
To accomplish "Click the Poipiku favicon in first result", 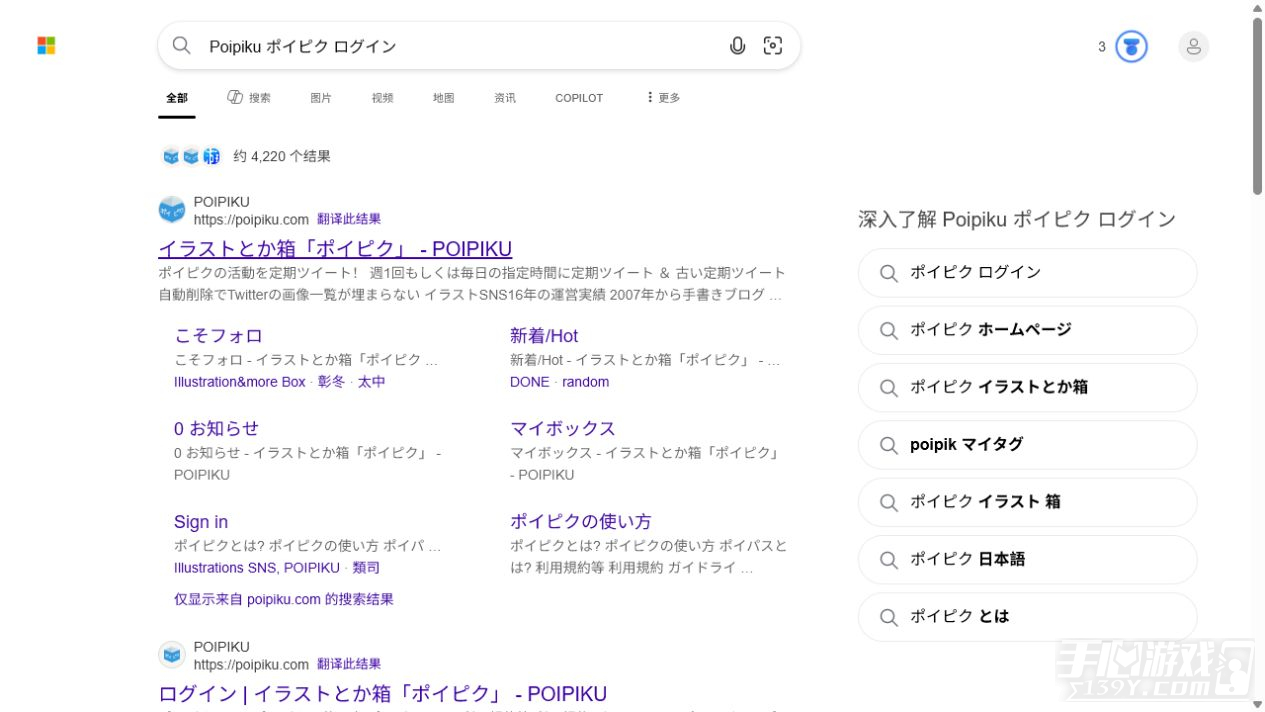I will [x=172, y=210].
